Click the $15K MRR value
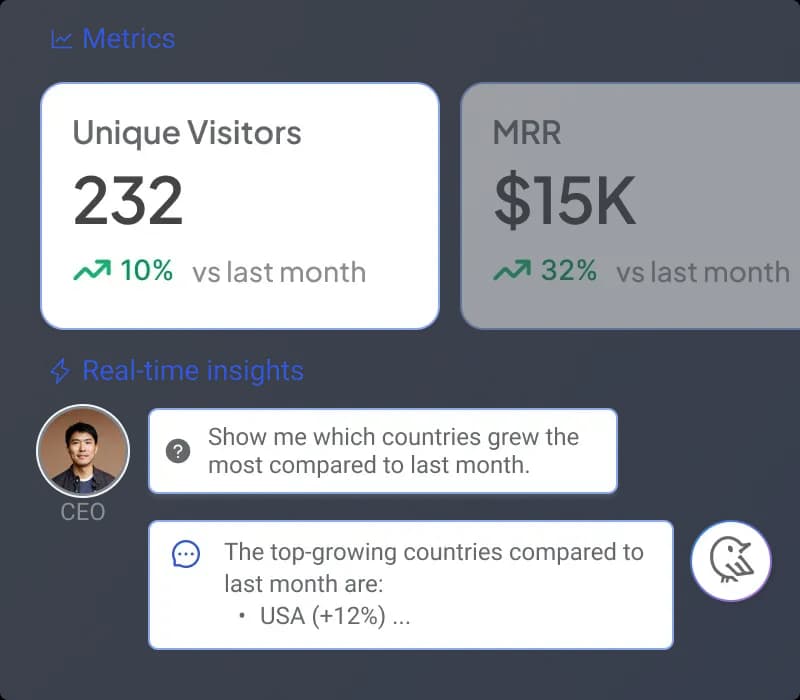 coord(565,200)
